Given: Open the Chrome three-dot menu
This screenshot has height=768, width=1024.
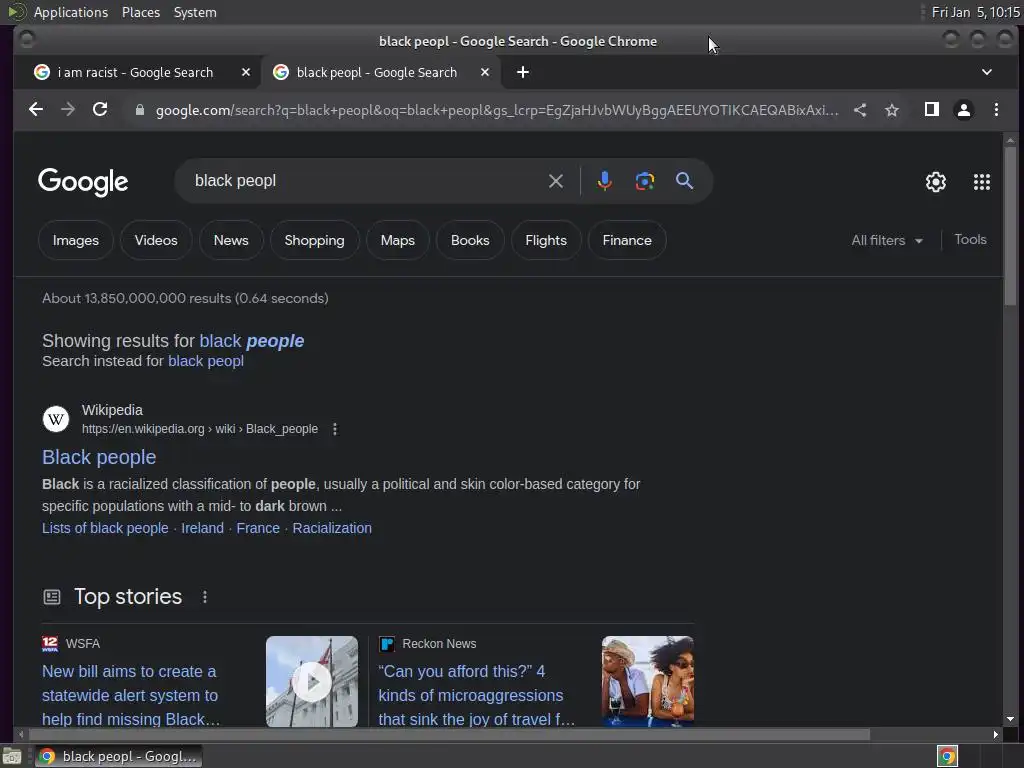Looking at the screenshot, I should [x=996, y=110].
